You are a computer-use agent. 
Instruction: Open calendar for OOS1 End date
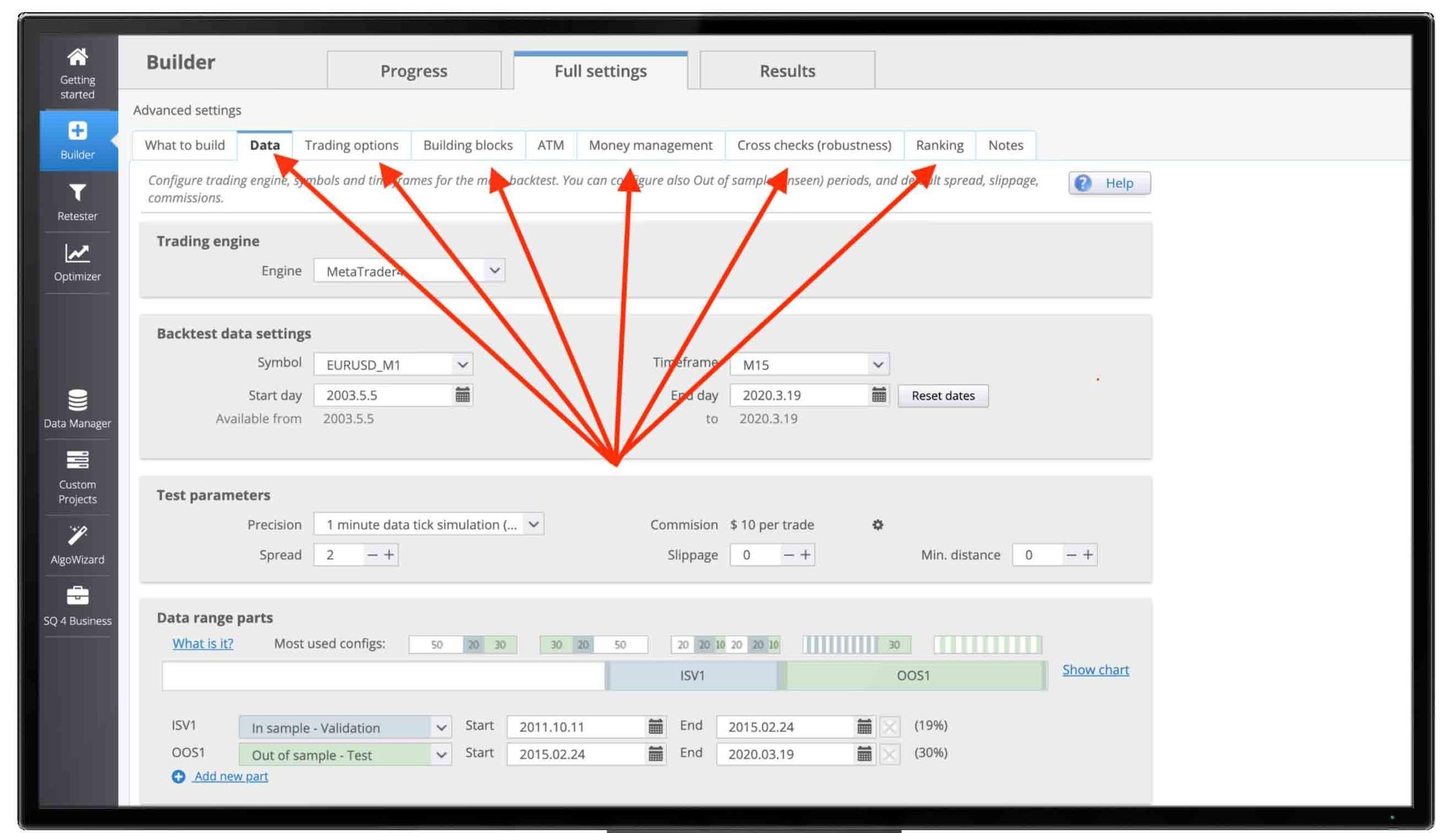coord(864,754)
